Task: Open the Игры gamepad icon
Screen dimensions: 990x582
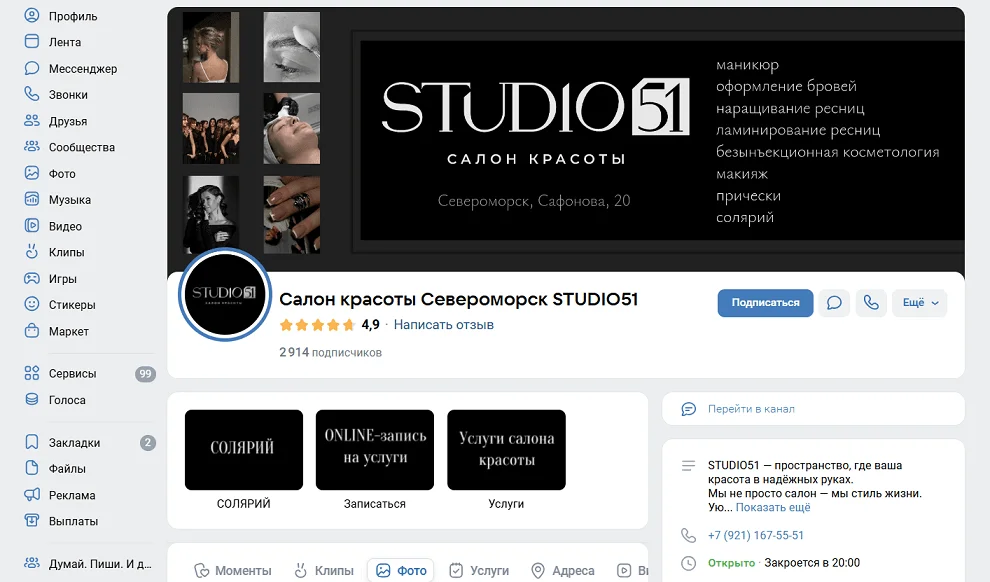Action: [32, 278]
